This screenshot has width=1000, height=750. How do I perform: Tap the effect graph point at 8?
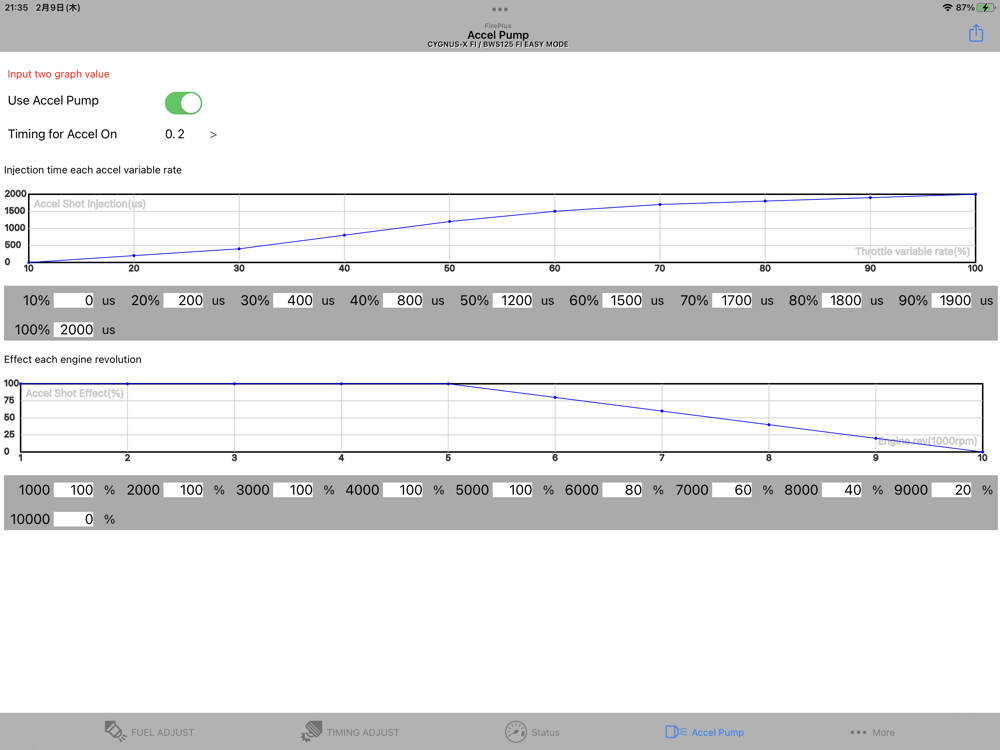click(768, 425)
